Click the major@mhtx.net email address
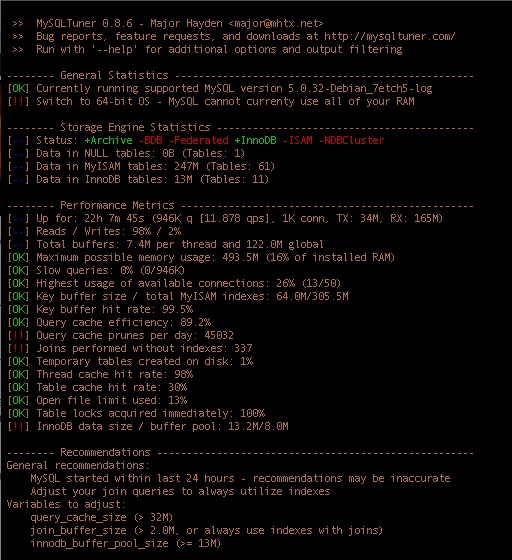Image resolution: width=512 pixels, height=560 pixels. 276,24
